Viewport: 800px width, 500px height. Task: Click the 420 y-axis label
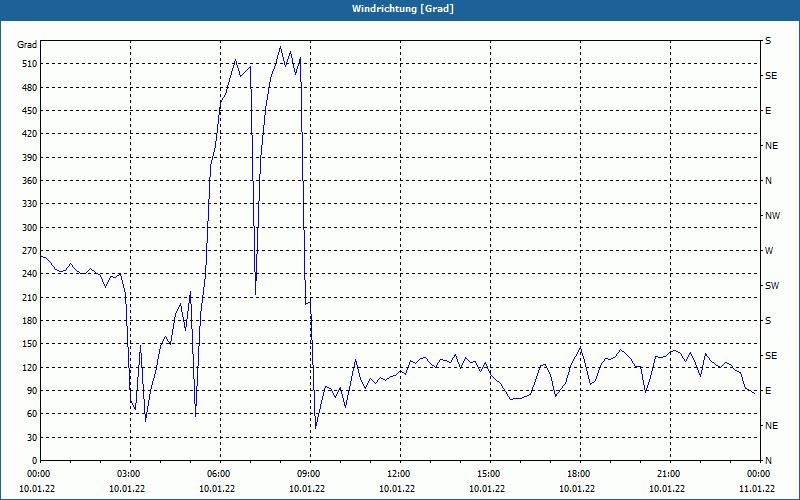click(x=30, y=134)
